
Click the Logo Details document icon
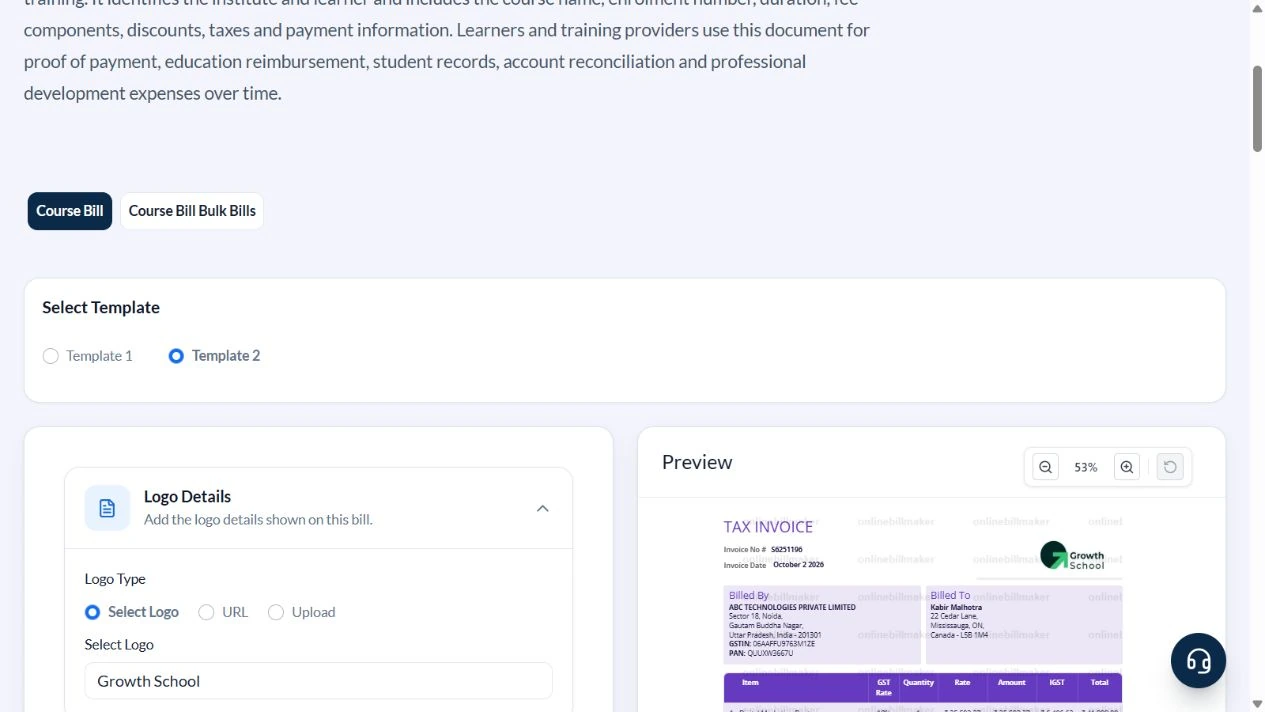coord(107,508)
